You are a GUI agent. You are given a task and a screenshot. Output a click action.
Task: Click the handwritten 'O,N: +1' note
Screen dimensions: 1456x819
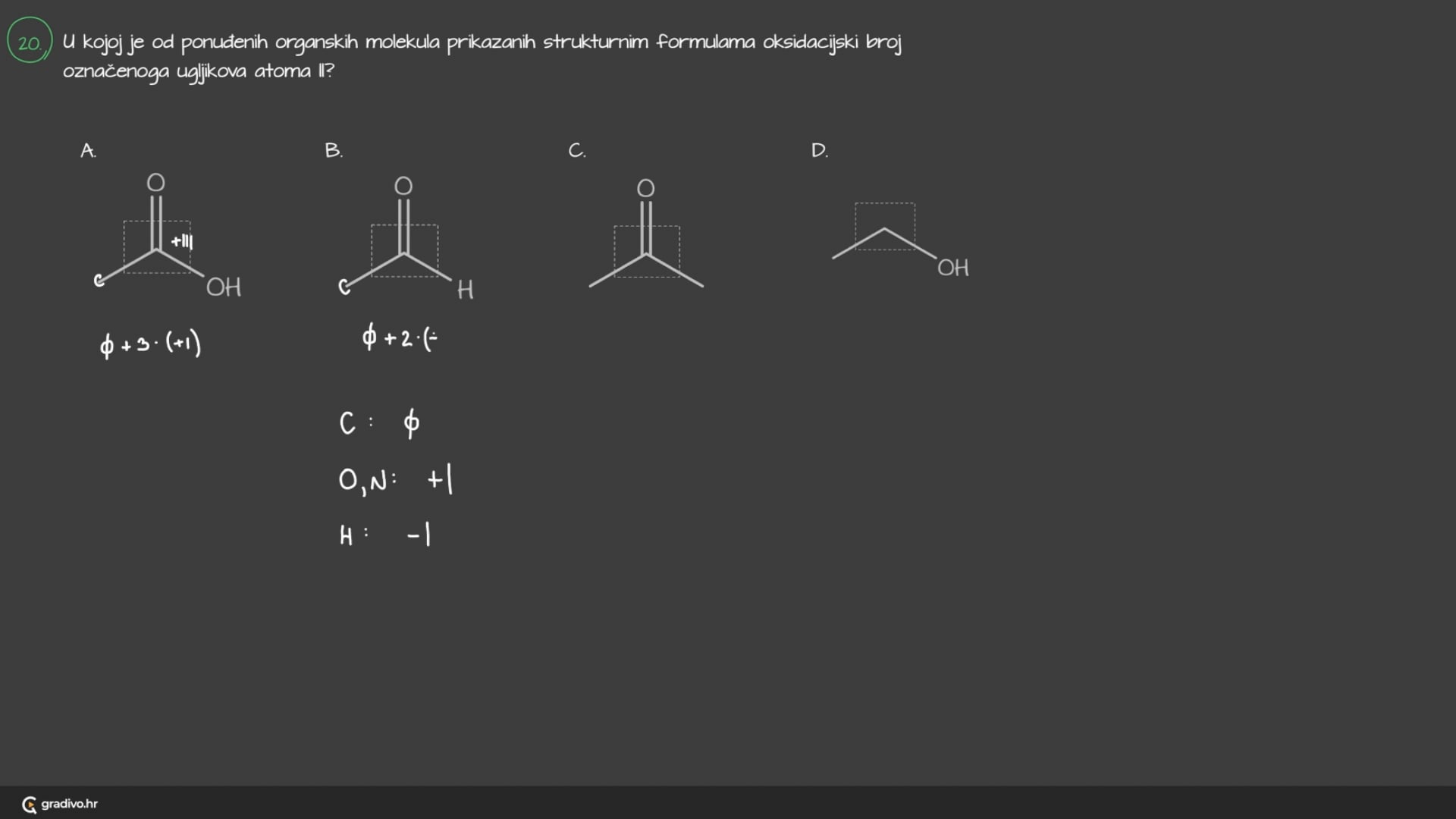point(395,480)
